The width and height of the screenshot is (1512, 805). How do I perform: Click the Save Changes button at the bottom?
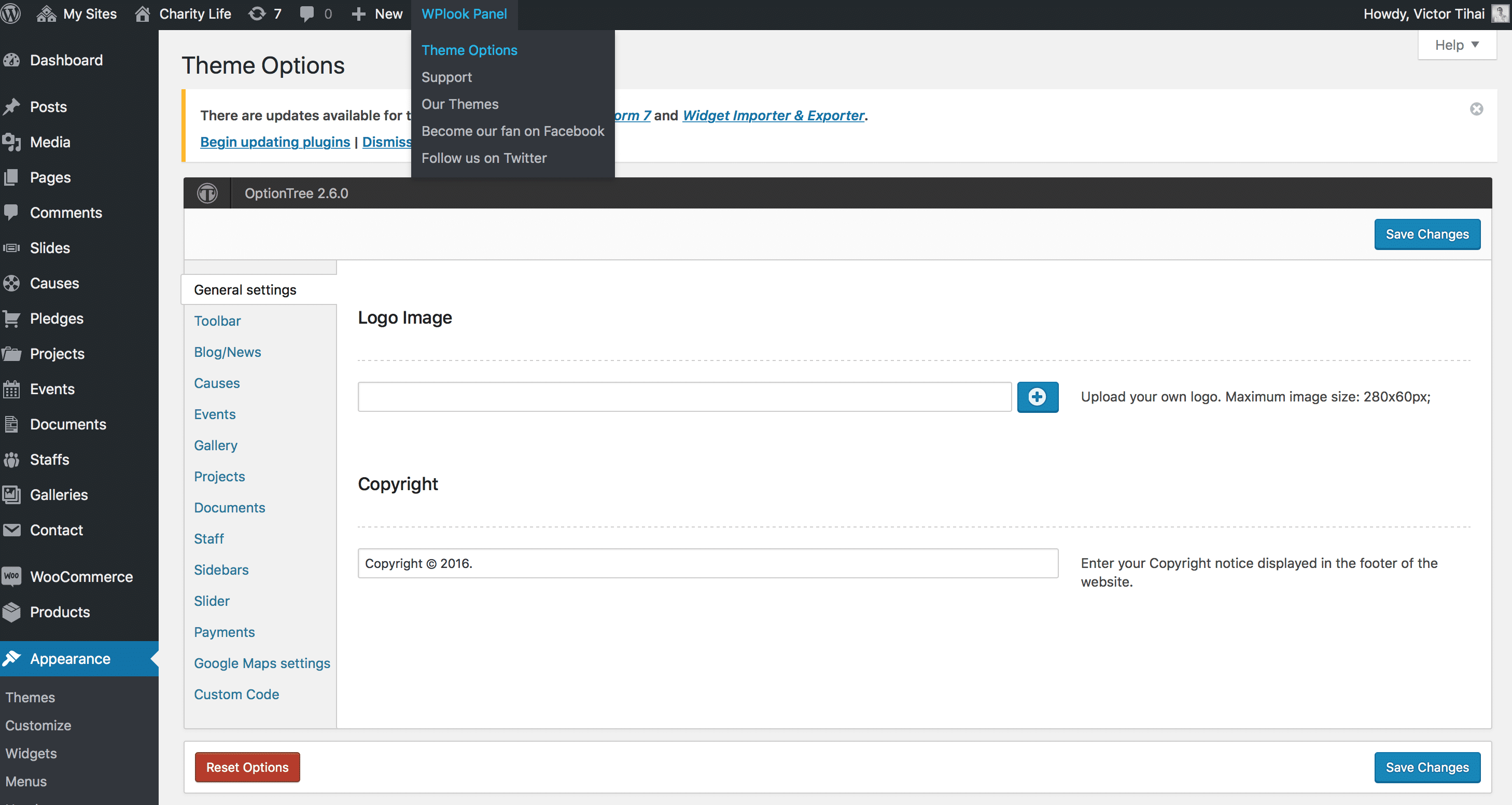[x=1427, y=767]
